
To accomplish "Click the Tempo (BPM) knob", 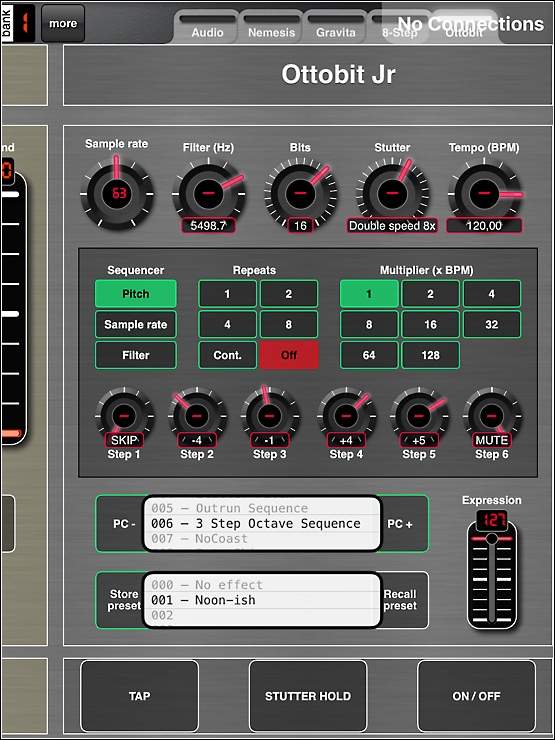I will (x=484, y=193).
